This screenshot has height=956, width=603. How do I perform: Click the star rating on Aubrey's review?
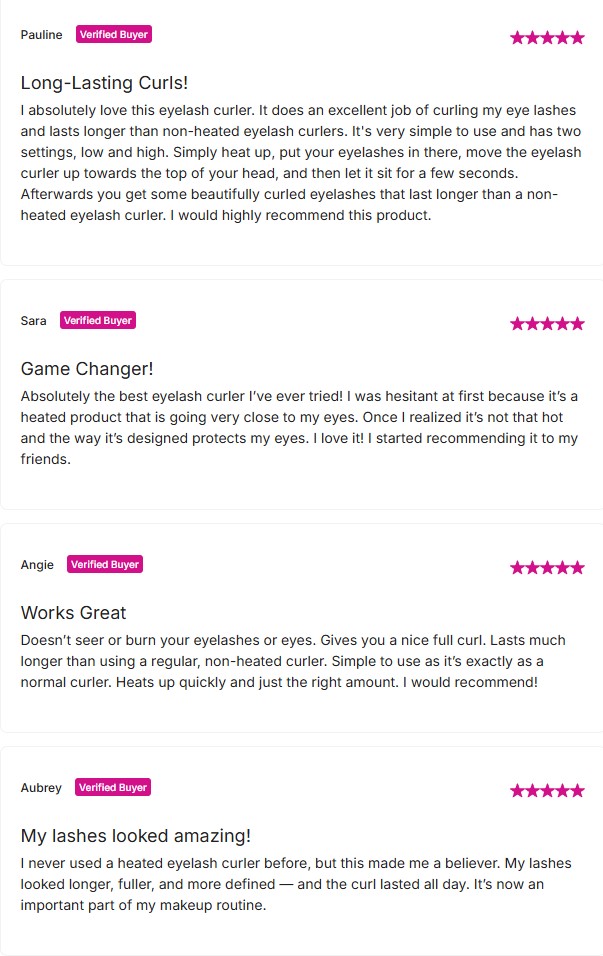coord(547,791)
